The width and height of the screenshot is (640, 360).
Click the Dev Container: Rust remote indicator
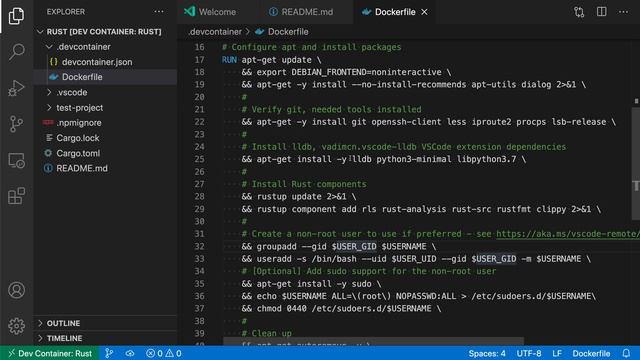(49, 353)
